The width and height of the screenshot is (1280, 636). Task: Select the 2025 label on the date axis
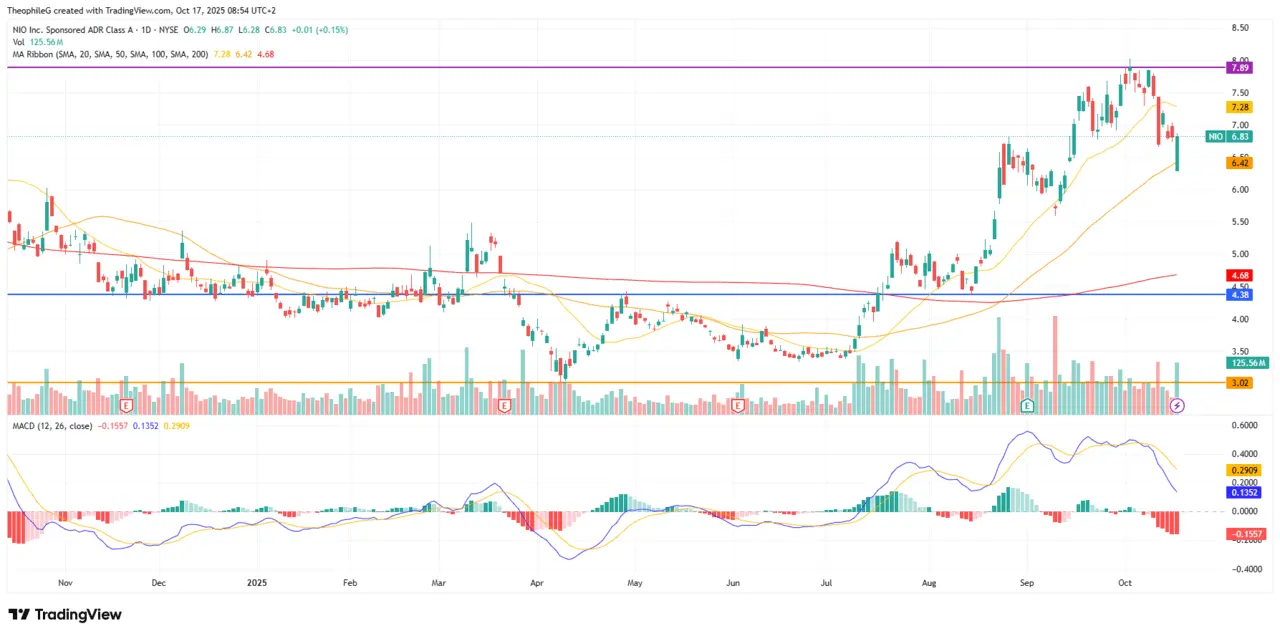pos(257,582)
